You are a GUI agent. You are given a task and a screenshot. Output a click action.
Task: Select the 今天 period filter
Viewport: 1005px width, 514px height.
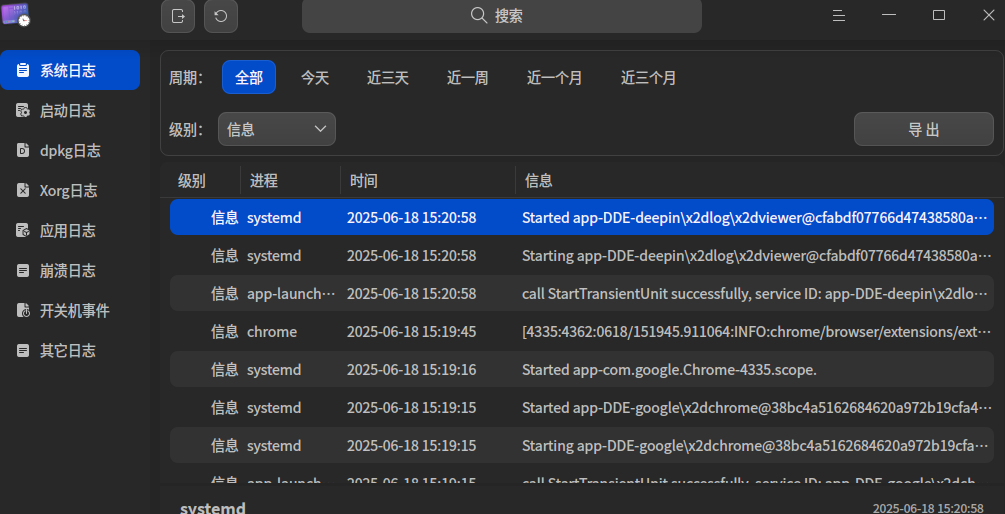pos(315,78)
